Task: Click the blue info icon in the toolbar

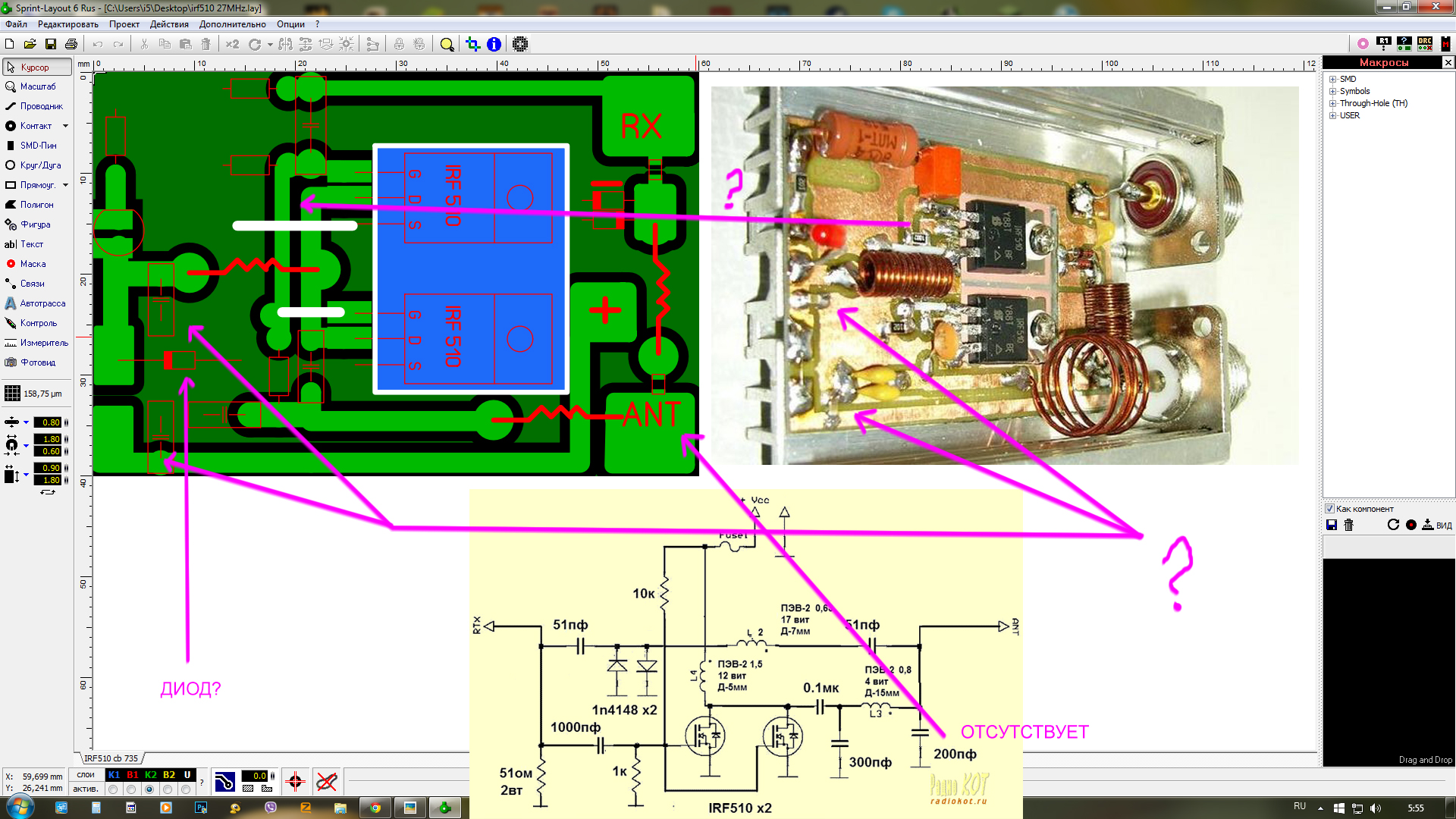Action: (x=494, y=45)
